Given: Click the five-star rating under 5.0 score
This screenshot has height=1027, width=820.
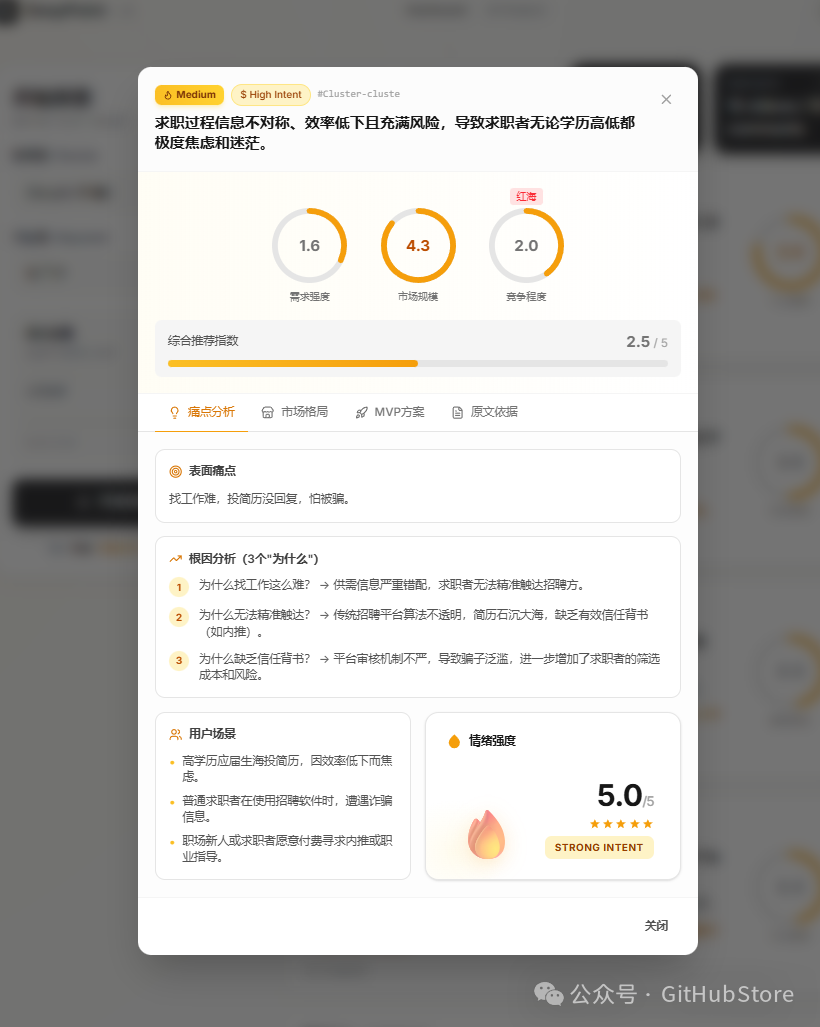Looking at the screenshot, I should click(x=620, y=824).
